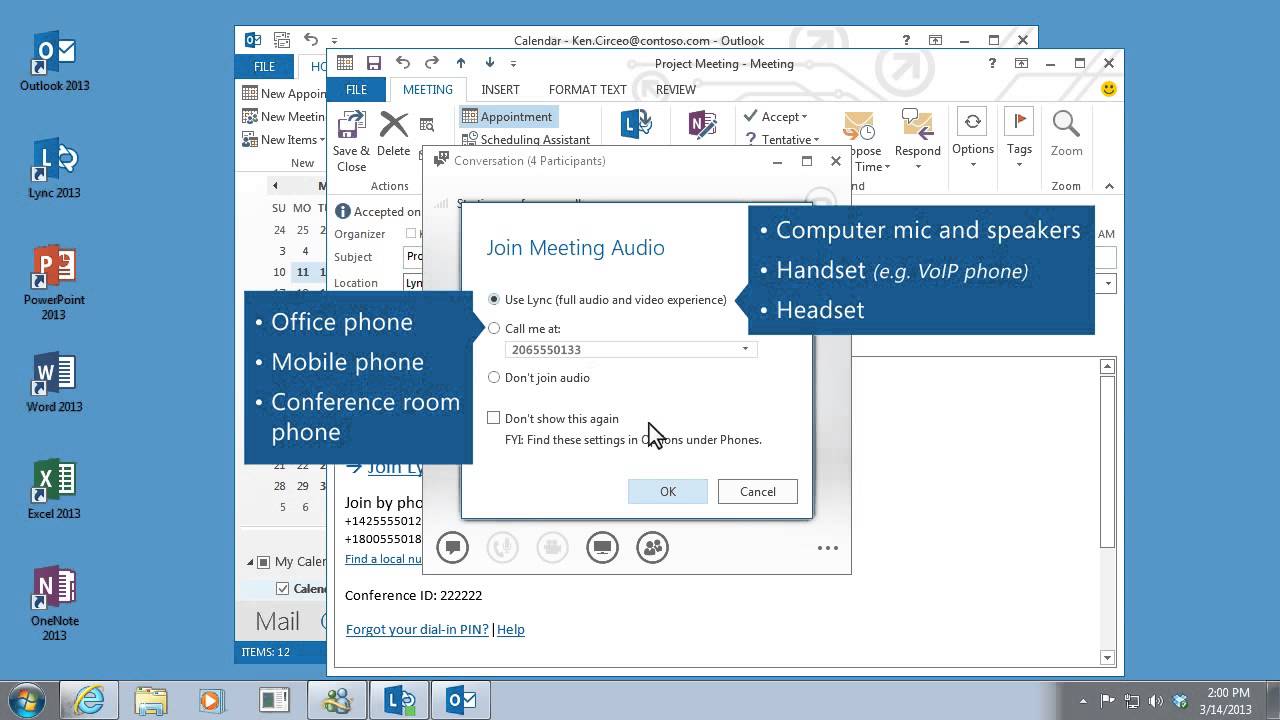The height and width of the screenshot is (720, 1280).
Task: Open Forgot your dial-in PIN link
Action: [417, 629]
